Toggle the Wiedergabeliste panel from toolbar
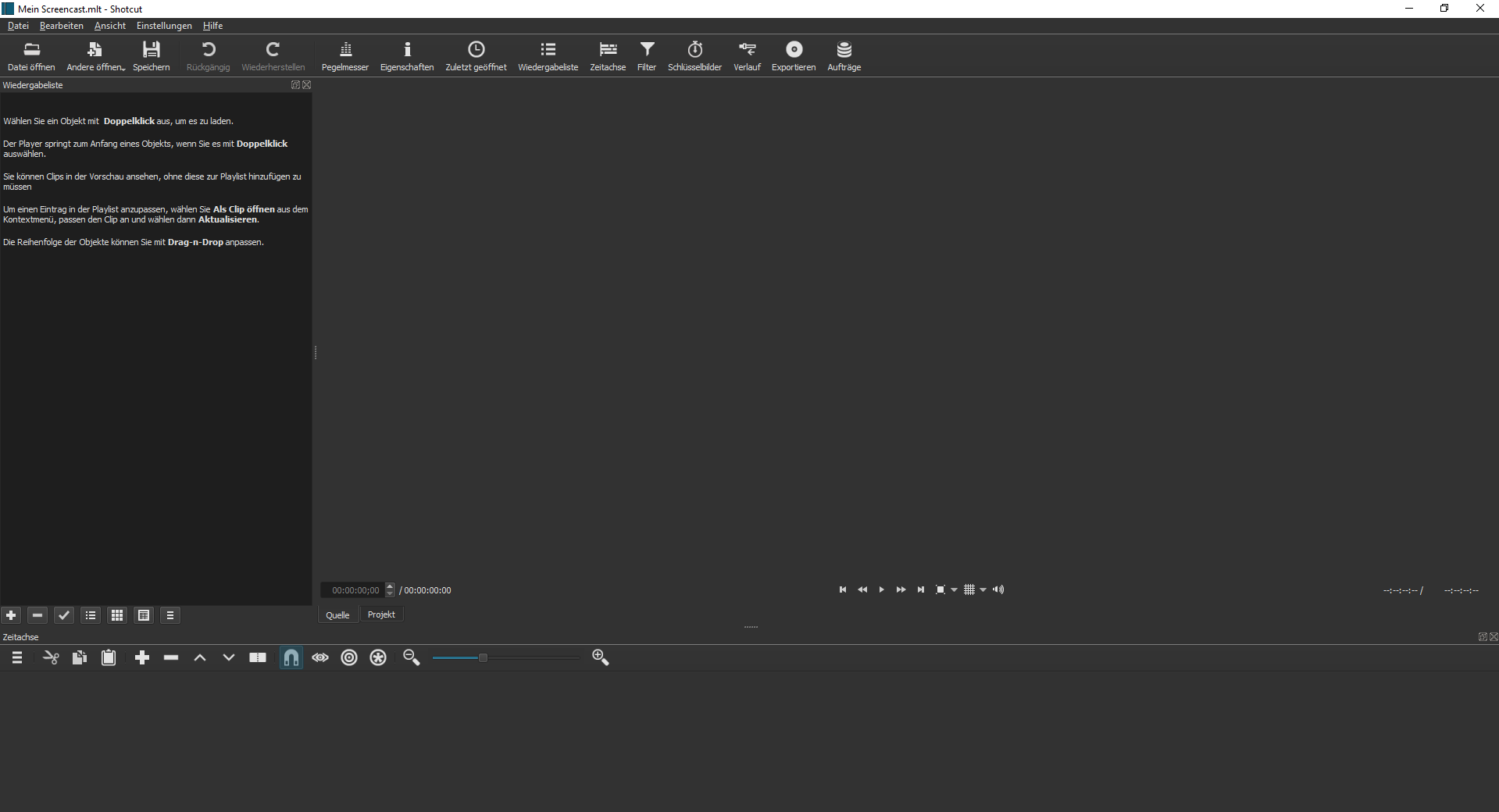Viewport: 1499px width, 812px height. (548, 56)
